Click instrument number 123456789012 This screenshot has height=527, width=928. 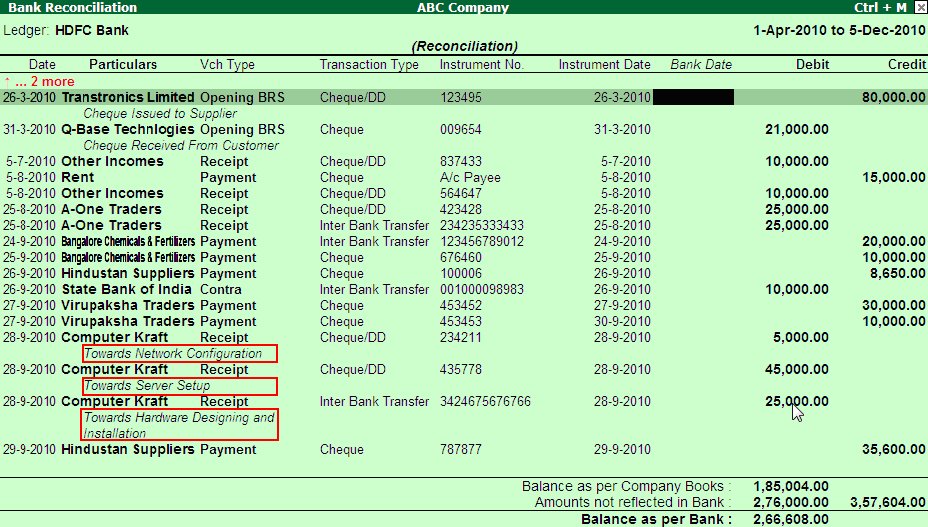point(481,241)
